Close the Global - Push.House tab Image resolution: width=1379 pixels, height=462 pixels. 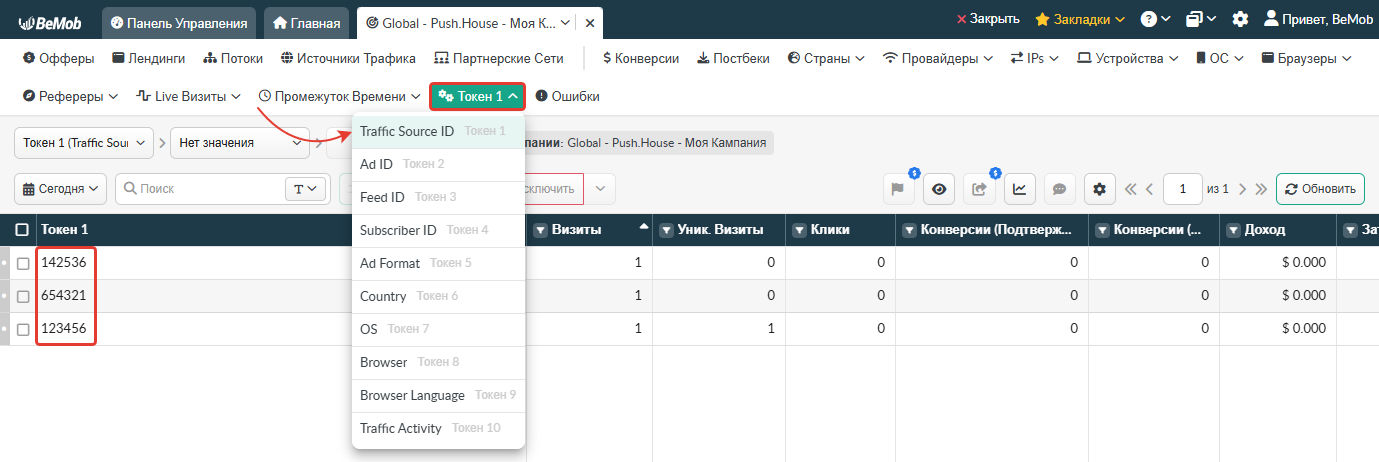coord(590,22)
